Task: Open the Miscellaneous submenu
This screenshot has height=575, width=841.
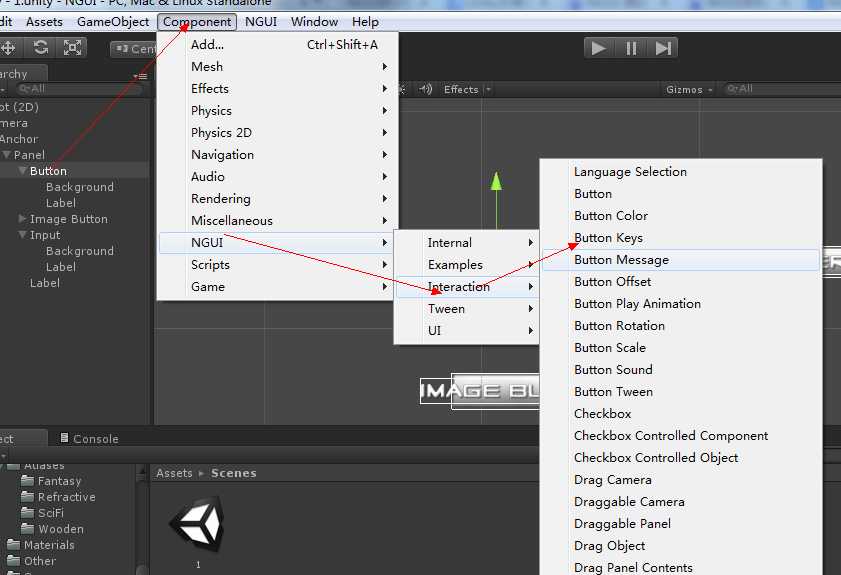Action: [278, 220]
